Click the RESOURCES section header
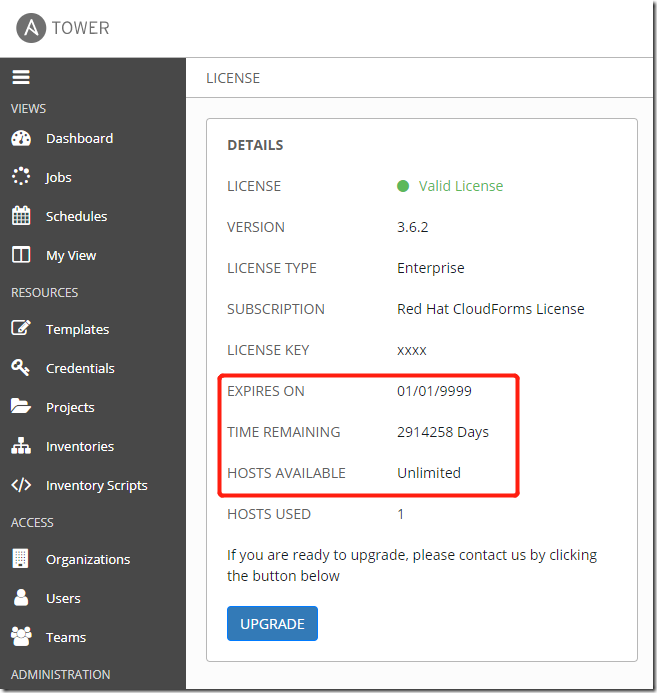The height and width of the screenshot is (693, 657). [x=44, y=293]
